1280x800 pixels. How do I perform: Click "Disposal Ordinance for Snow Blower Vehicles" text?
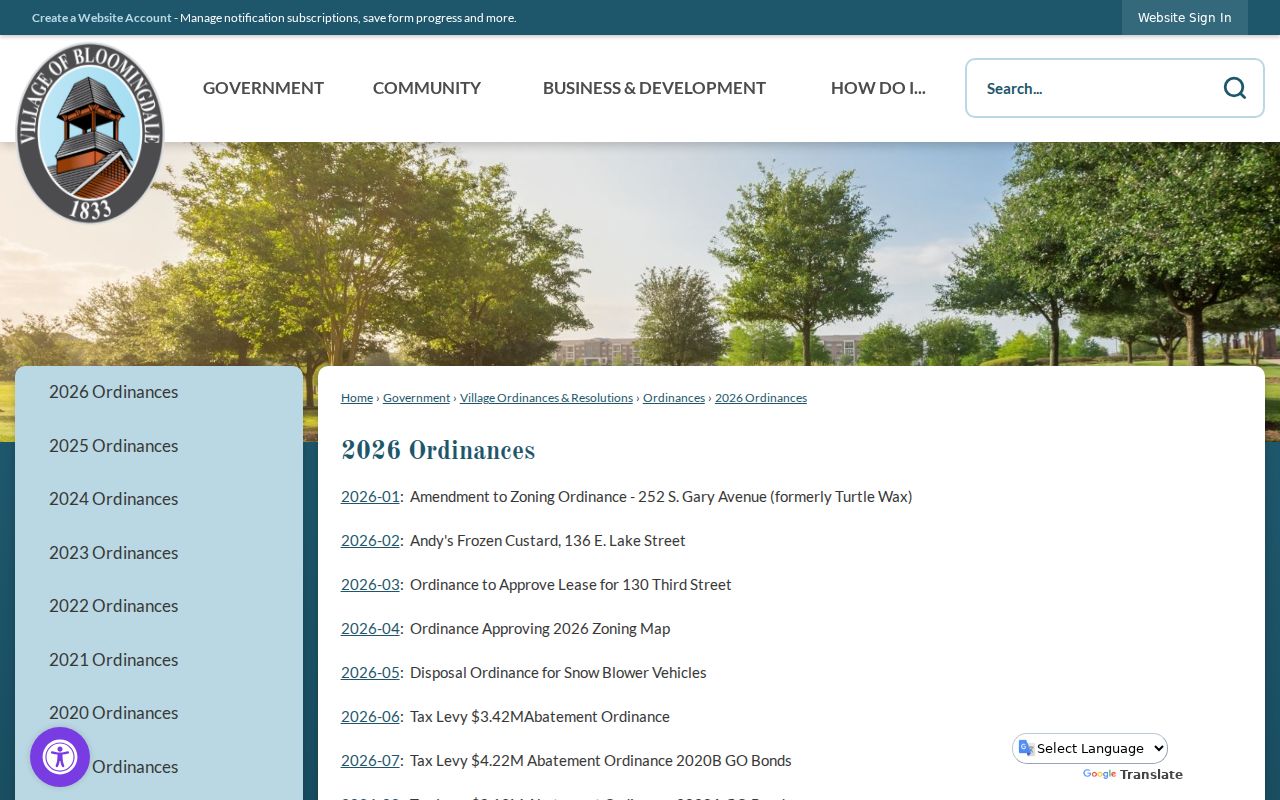tap(558, 673)
